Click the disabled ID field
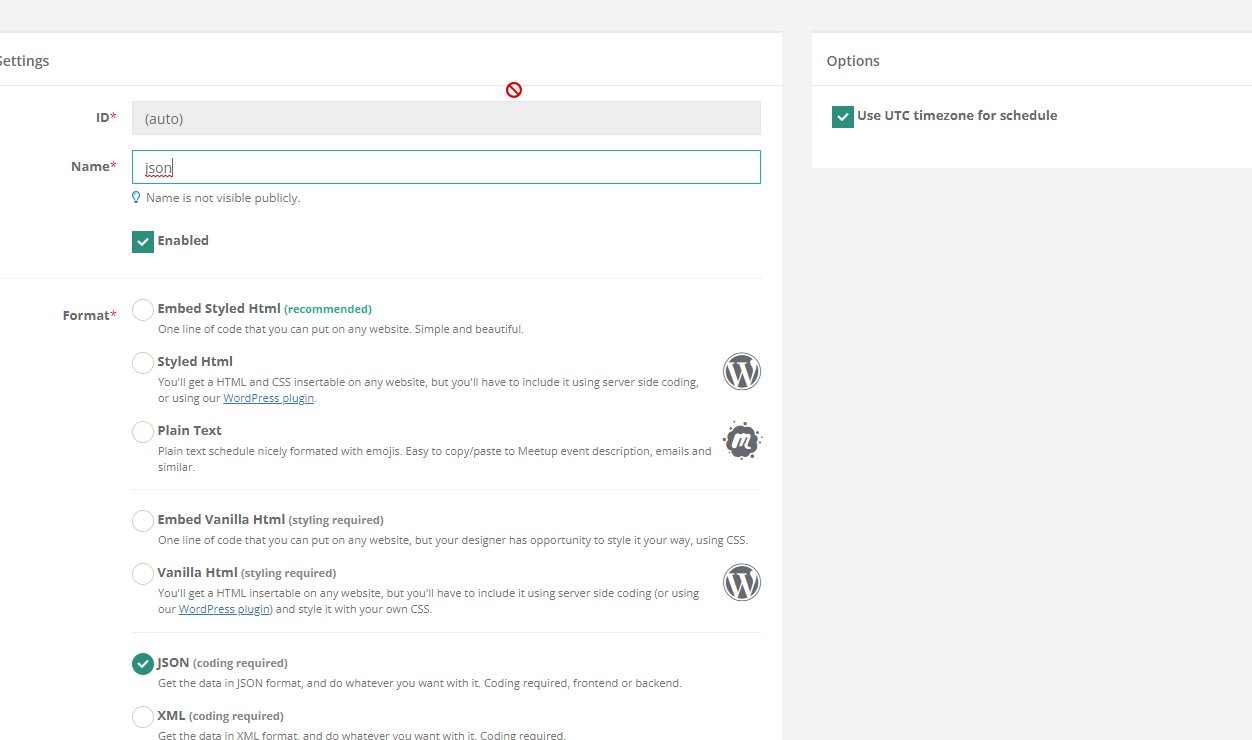Viewport: 1252px width, 740px height. point(446,118)
